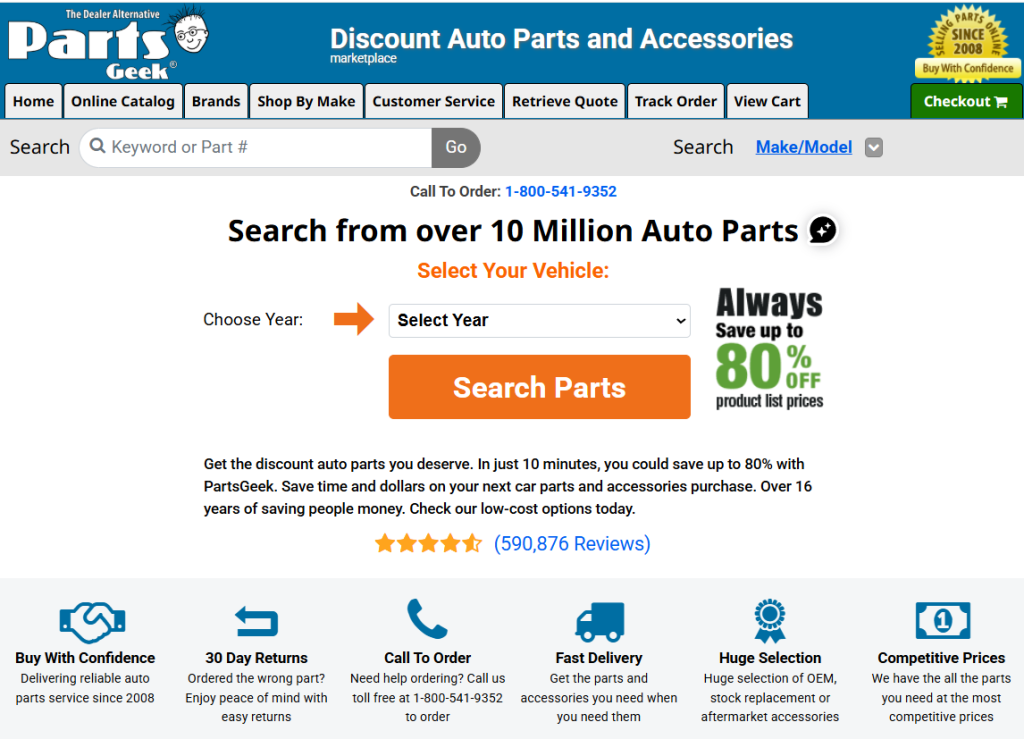The height and width of the screenshot is (739, 1024).
Task: Click the Competitive Prices dollar bill icon
Action: pyautogui.click(x=942, y=620)
